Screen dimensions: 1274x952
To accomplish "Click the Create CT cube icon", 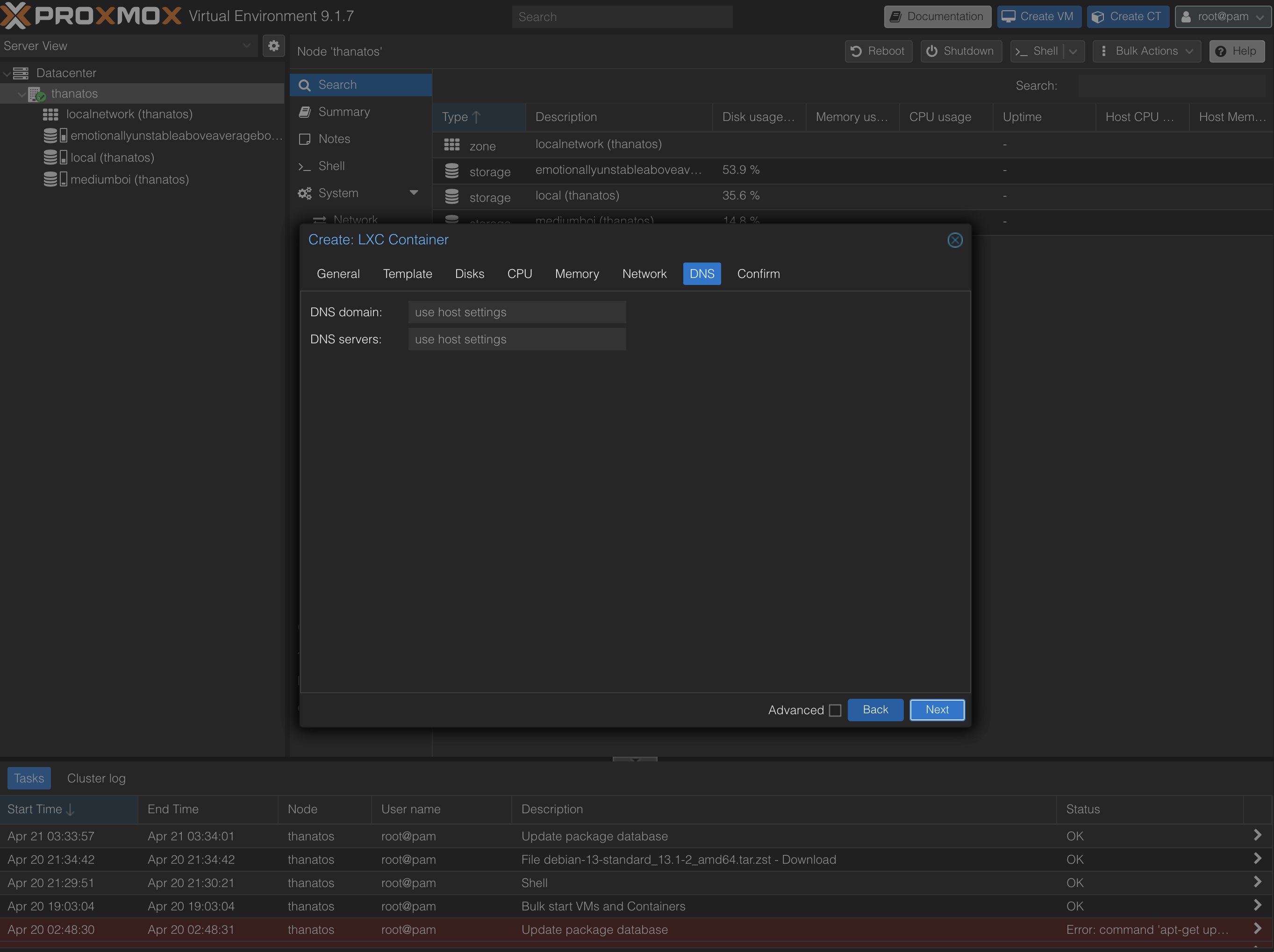I will tap(1098, 17).
